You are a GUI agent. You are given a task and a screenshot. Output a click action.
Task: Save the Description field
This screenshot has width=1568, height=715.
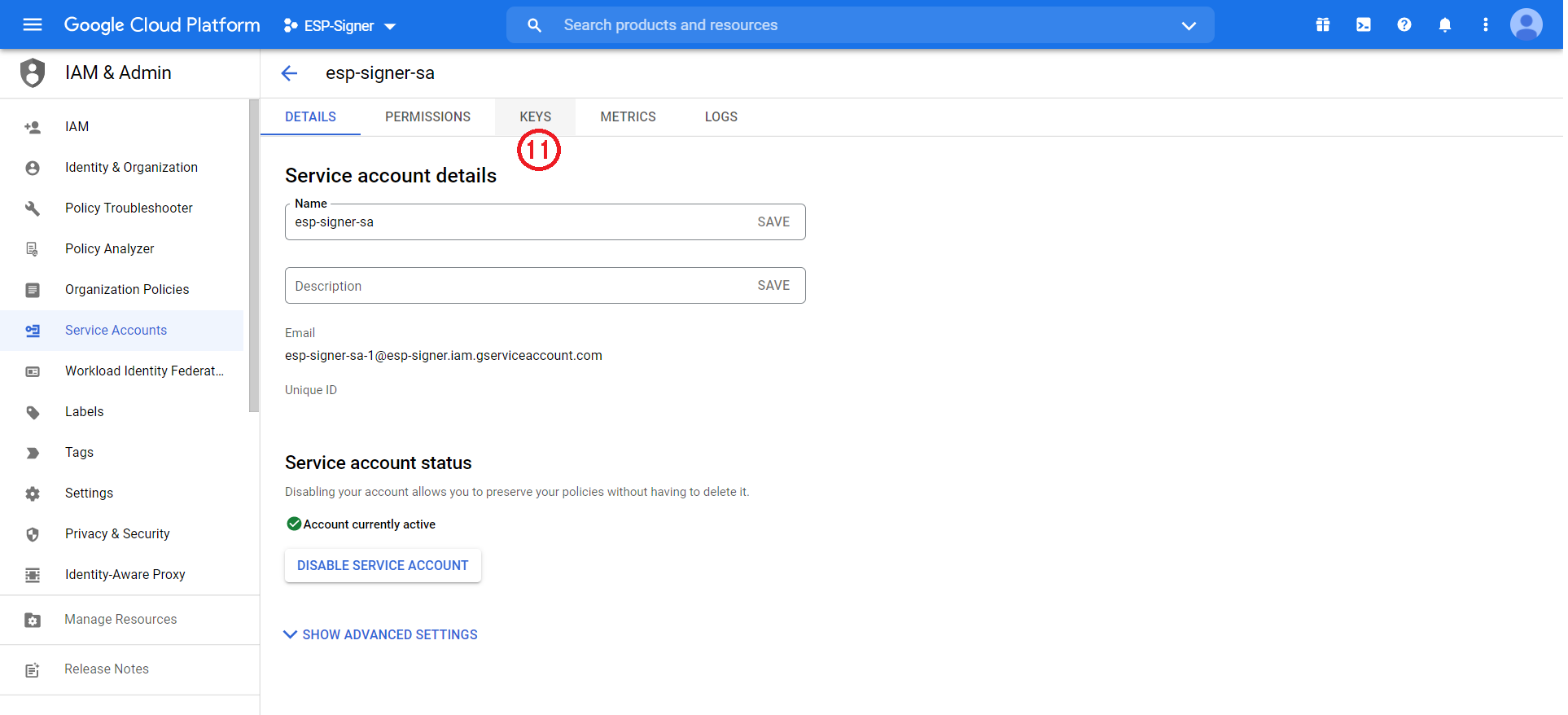(773, 285)
